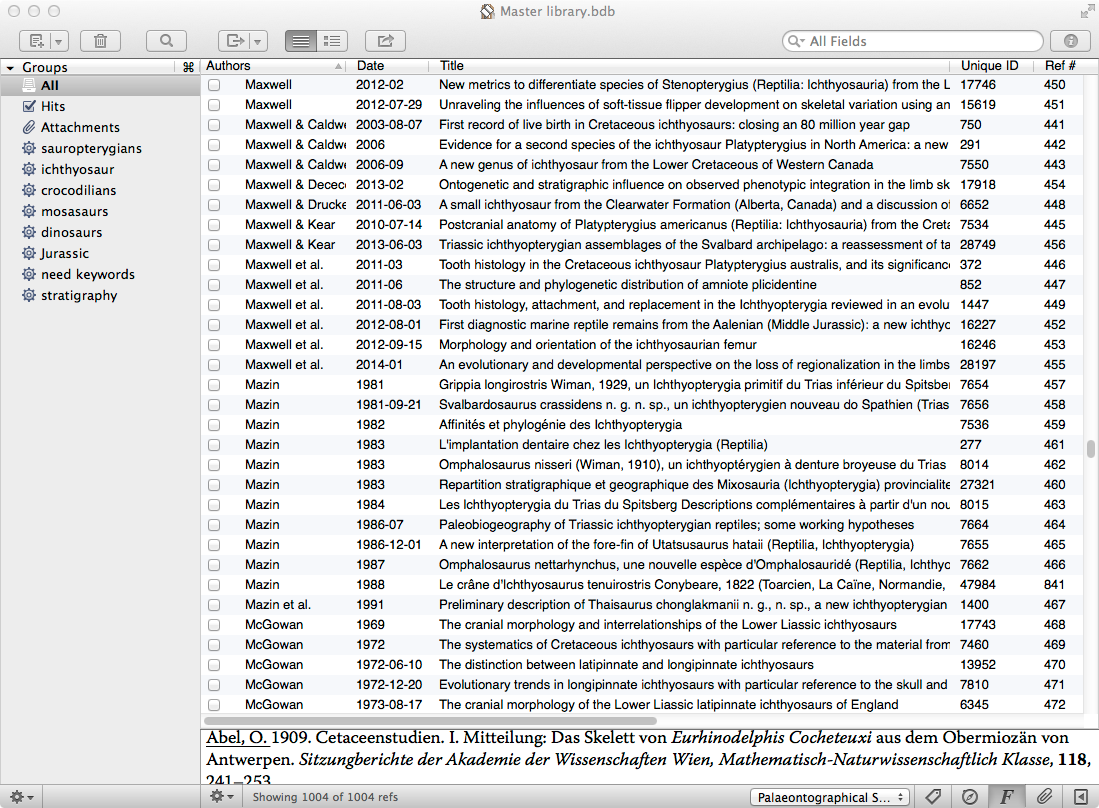Click the F formatted preview icon
The height and width of the screenshot is (808, 1099).
[1006, 796]
